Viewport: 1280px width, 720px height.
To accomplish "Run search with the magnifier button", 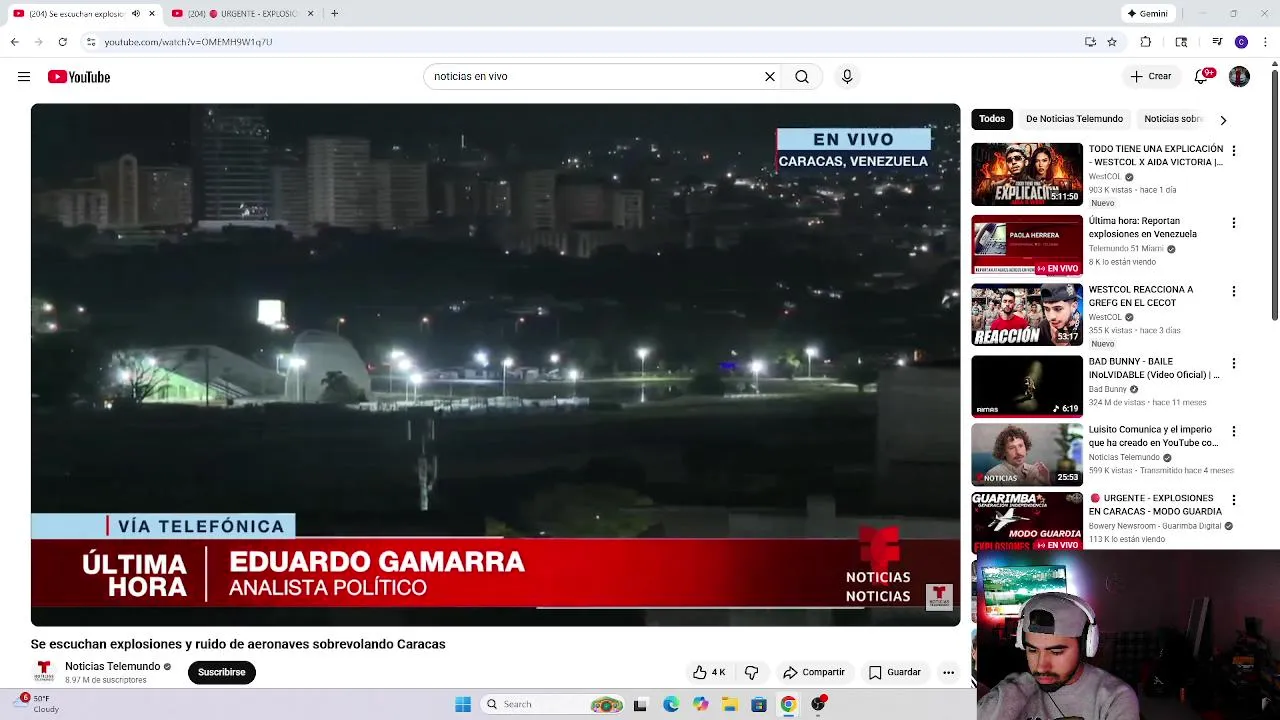I will [x=802, y=77].
